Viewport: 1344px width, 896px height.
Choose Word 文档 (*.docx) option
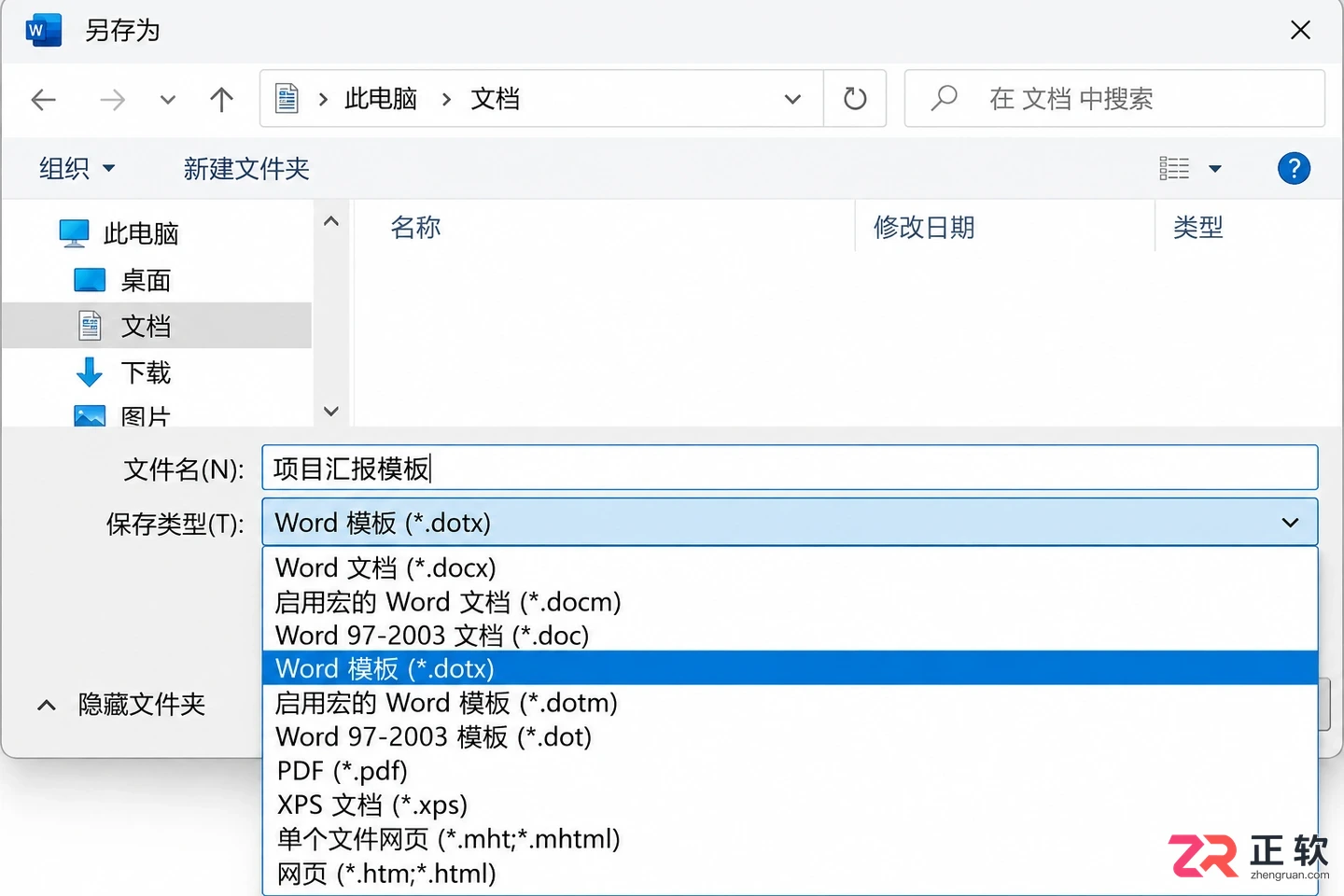[x=790, y=567]
